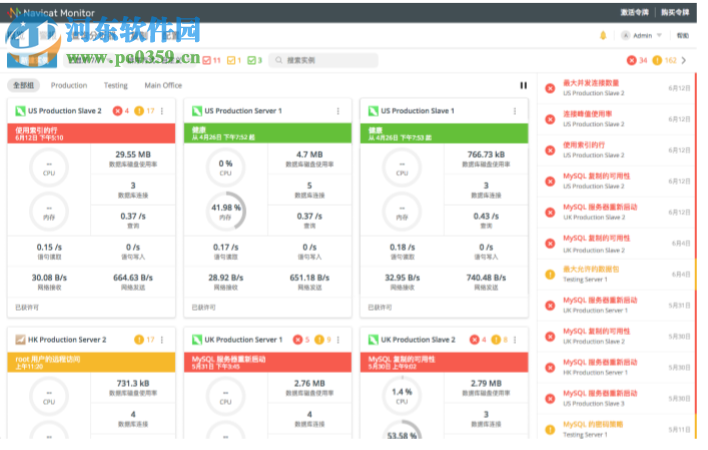Click the 766.73 kB disk usage value
Image resolution: width=708 pixels, height=450 pixels.
click(x=486, y=154)
